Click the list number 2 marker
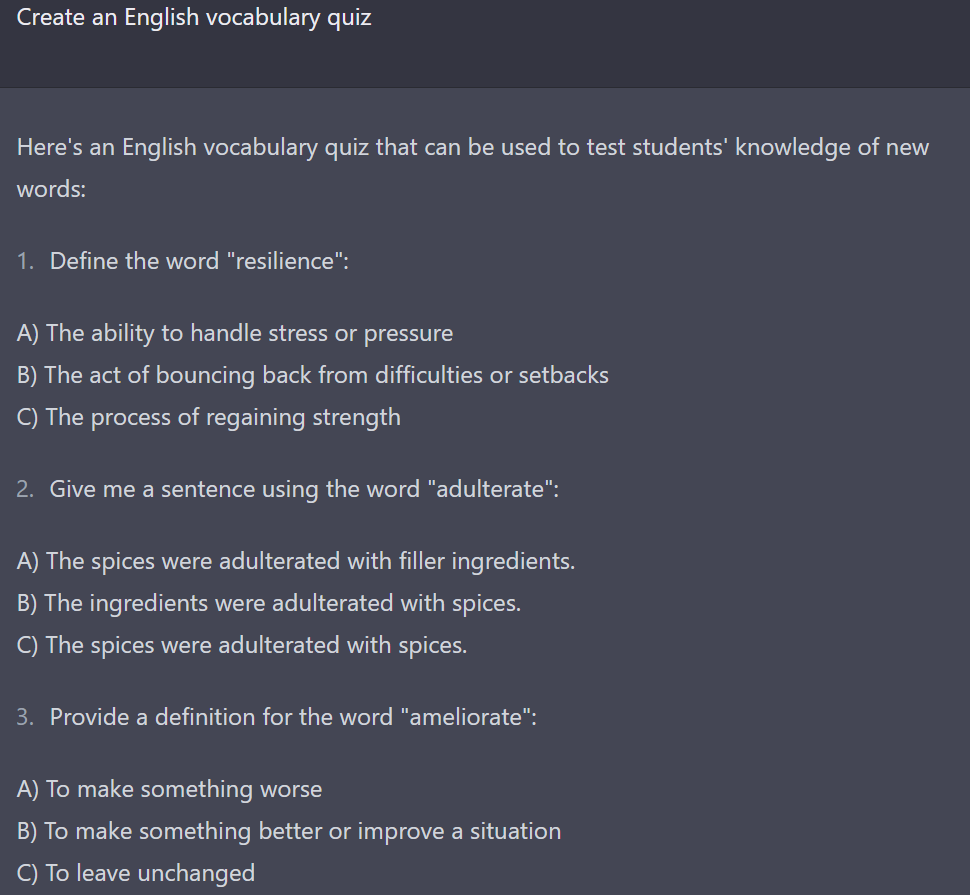The width and height of the screenshot is (970, 895). click(x=25, y=489)
